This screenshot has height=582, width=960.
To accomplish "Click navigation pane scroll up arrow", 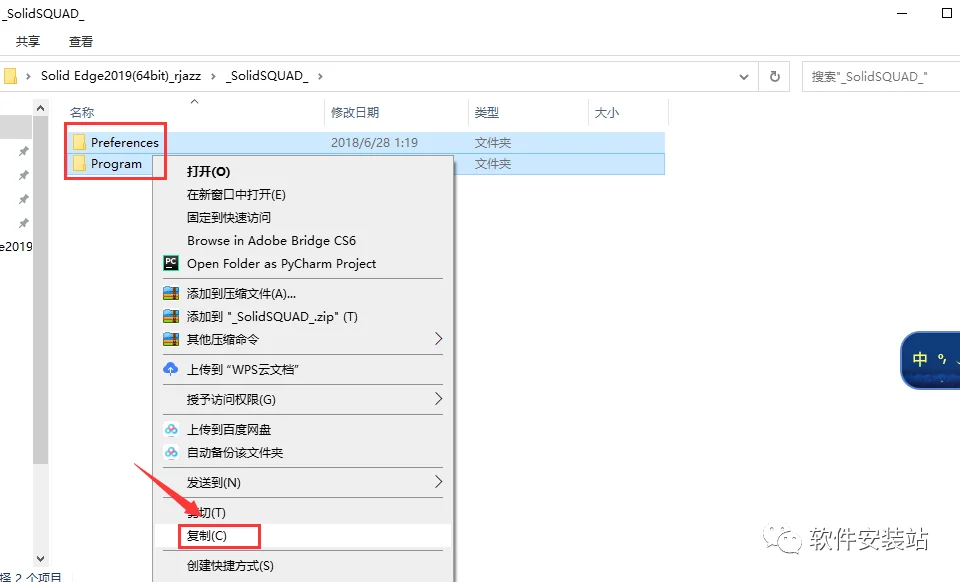I will point(40,108).
